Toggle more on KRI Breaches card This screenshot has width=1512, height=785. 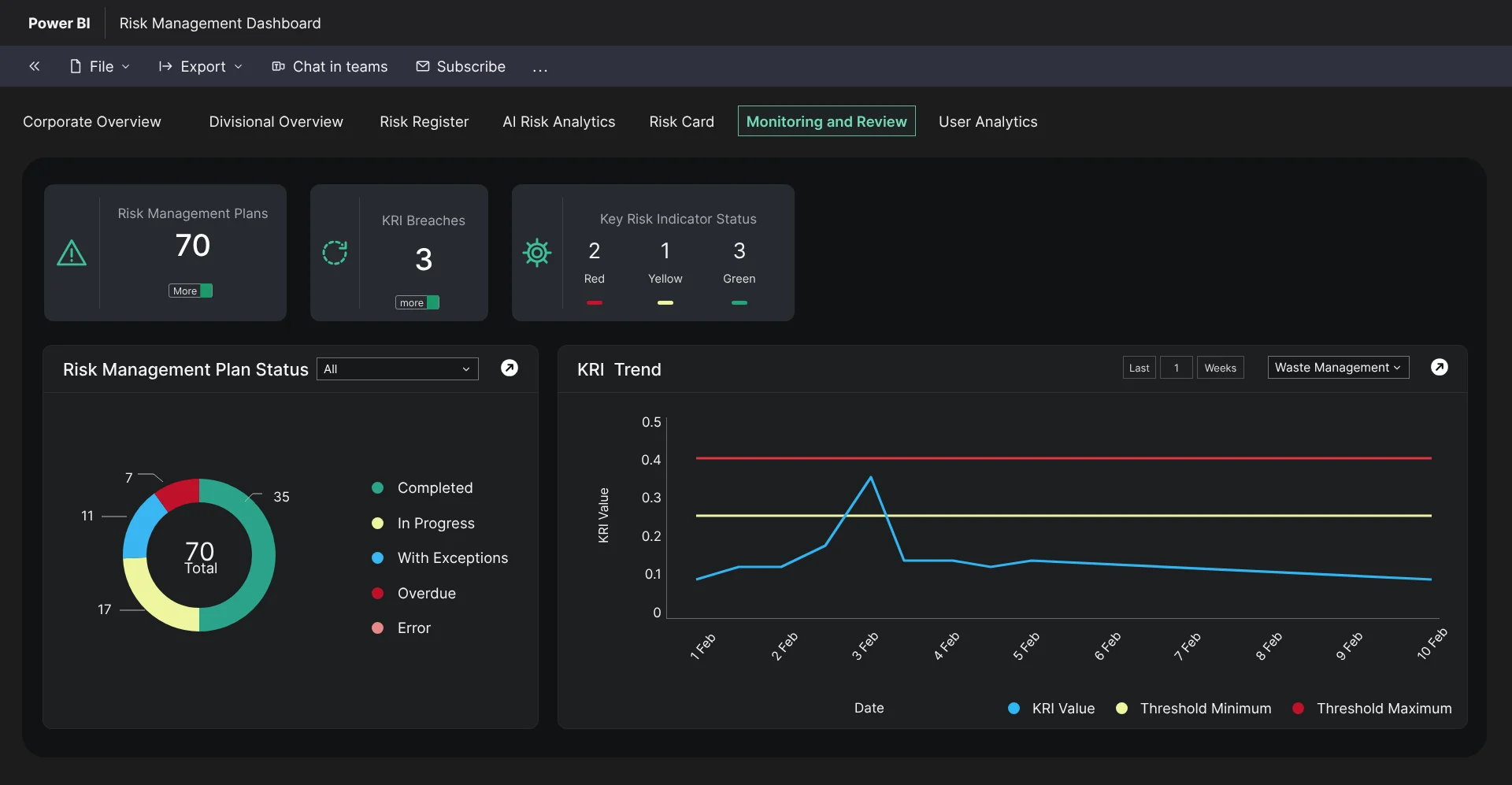click(417, 302)
